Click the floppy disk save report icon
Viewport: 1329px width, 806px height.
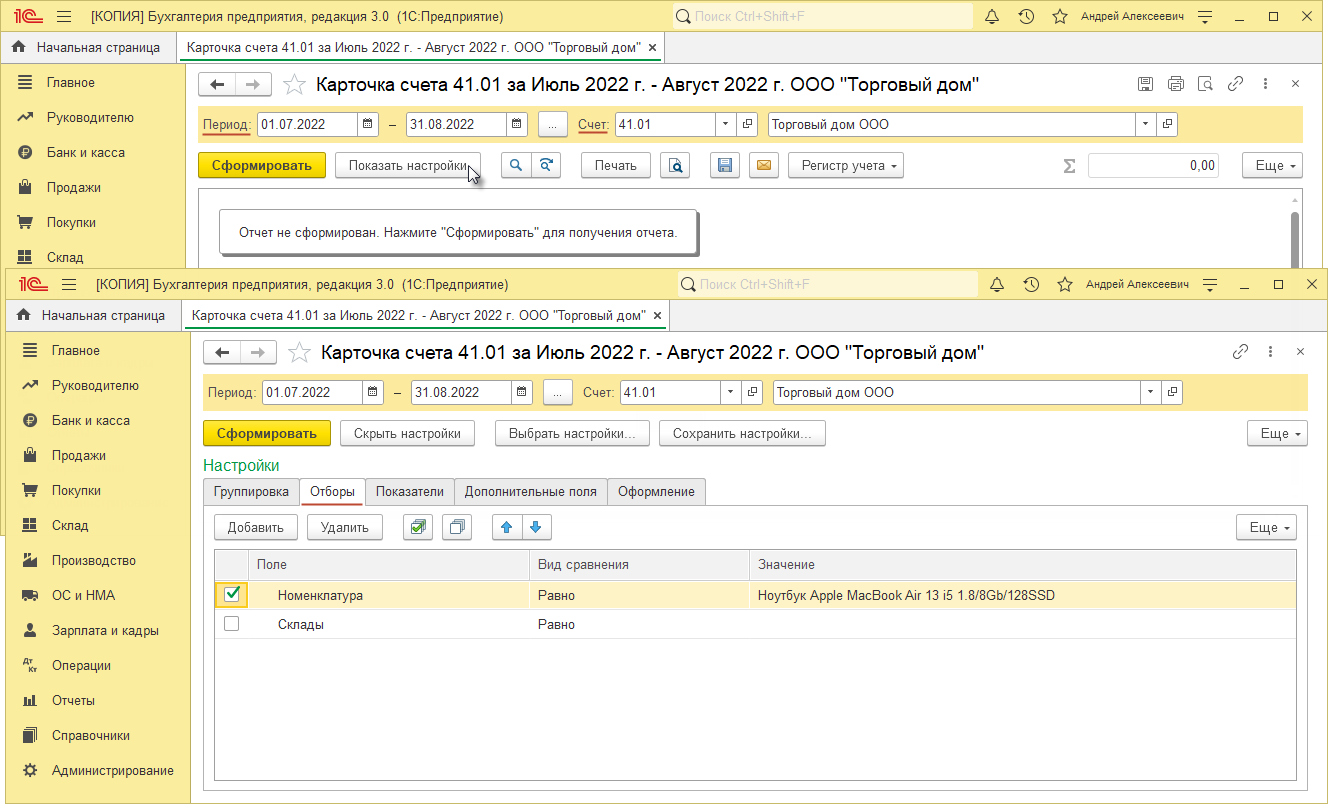(x=725, y=166)
